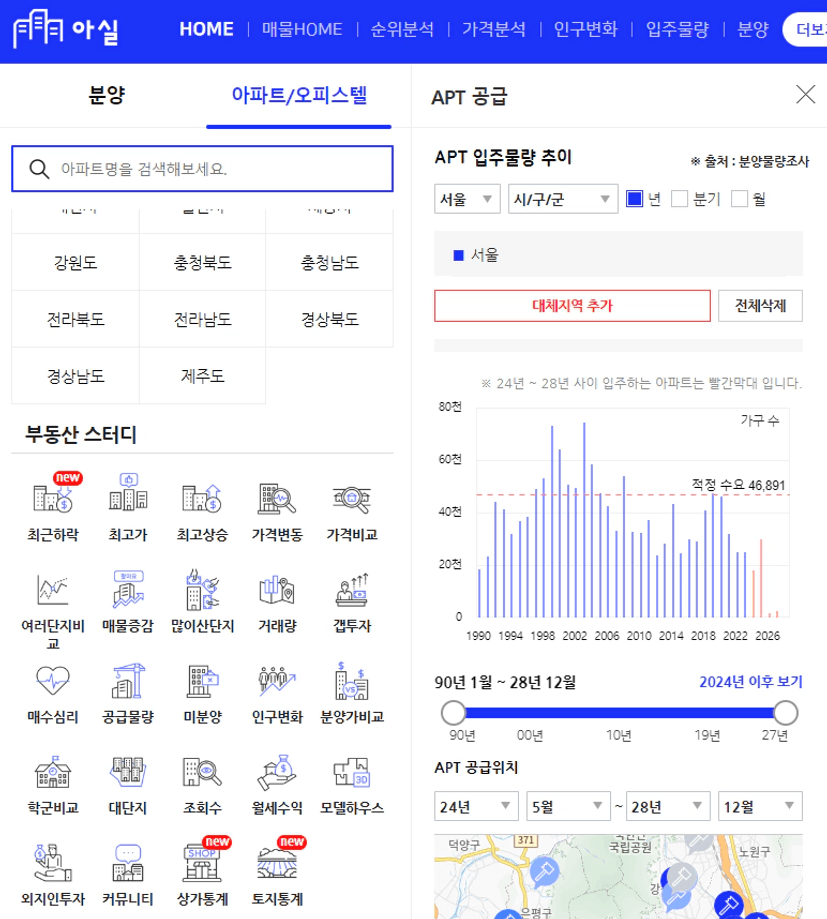Open the 가격변동 icon
Screen dimensions: 827x919
277,498
